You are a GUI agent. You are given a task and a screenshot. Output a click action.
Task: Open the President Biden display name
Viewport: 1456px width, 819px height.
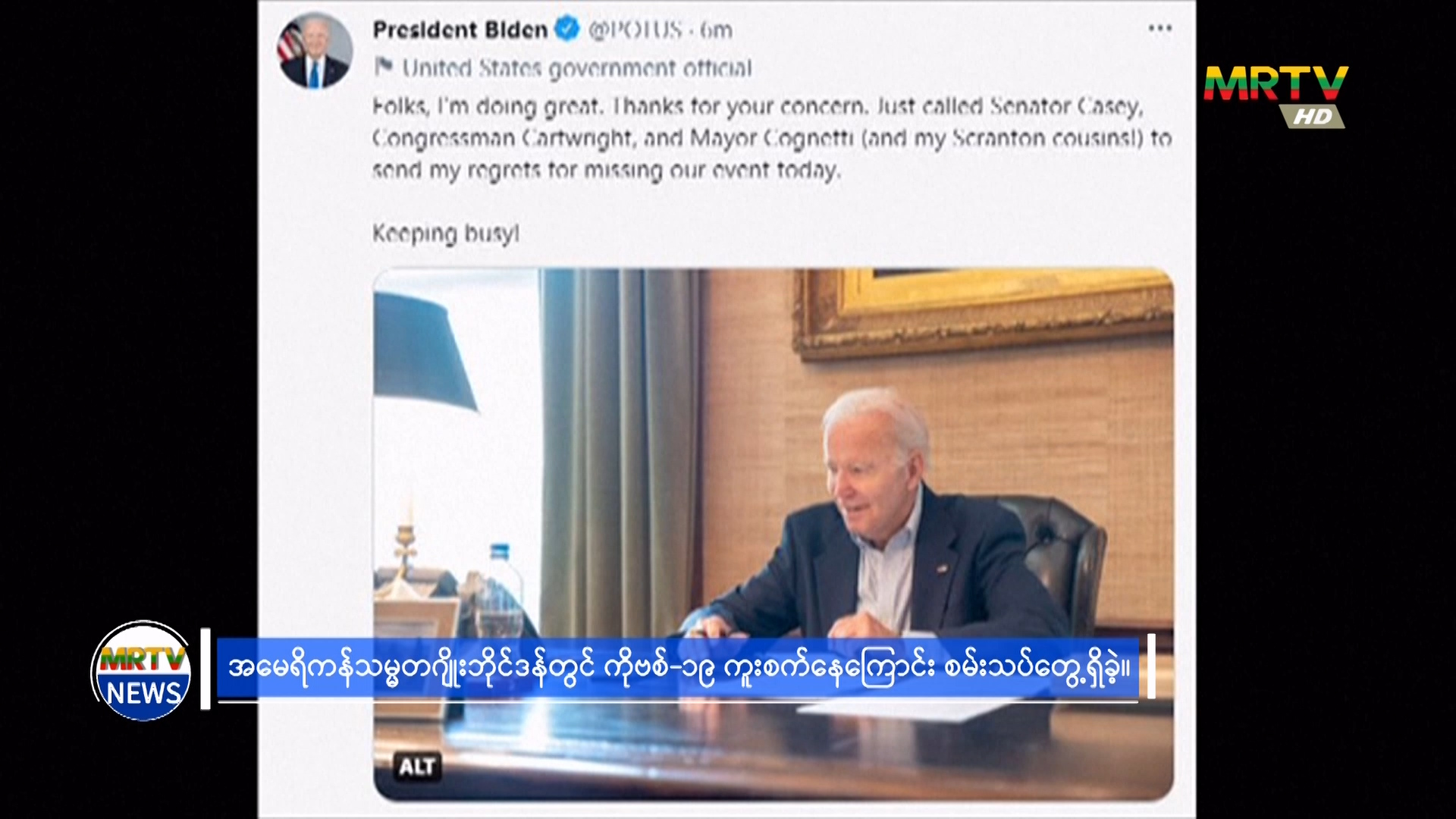(460, 30)
